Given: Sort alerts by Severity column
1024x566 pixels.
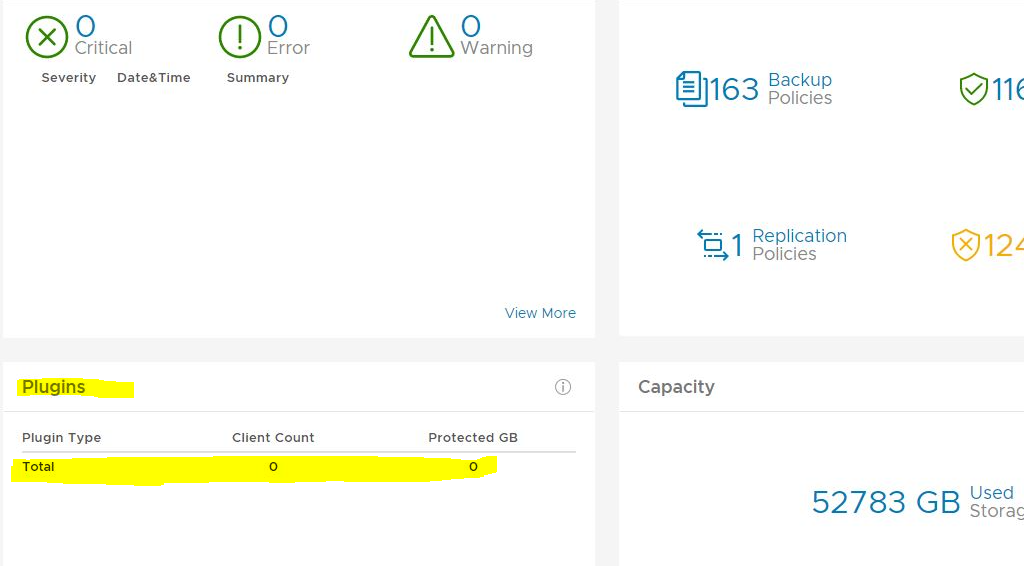Looking at the screenshot, I should pyautogui.click(x=69, y=78).
